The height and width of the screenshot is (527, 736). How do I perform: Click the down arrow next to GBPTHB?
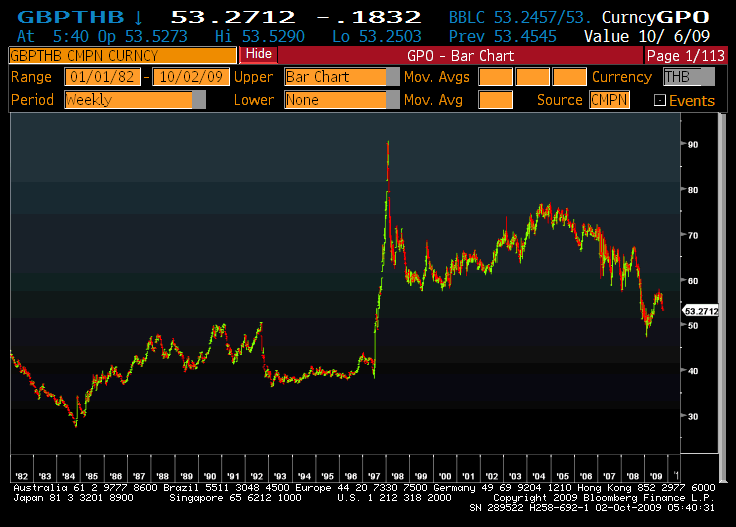coord(138,17)
